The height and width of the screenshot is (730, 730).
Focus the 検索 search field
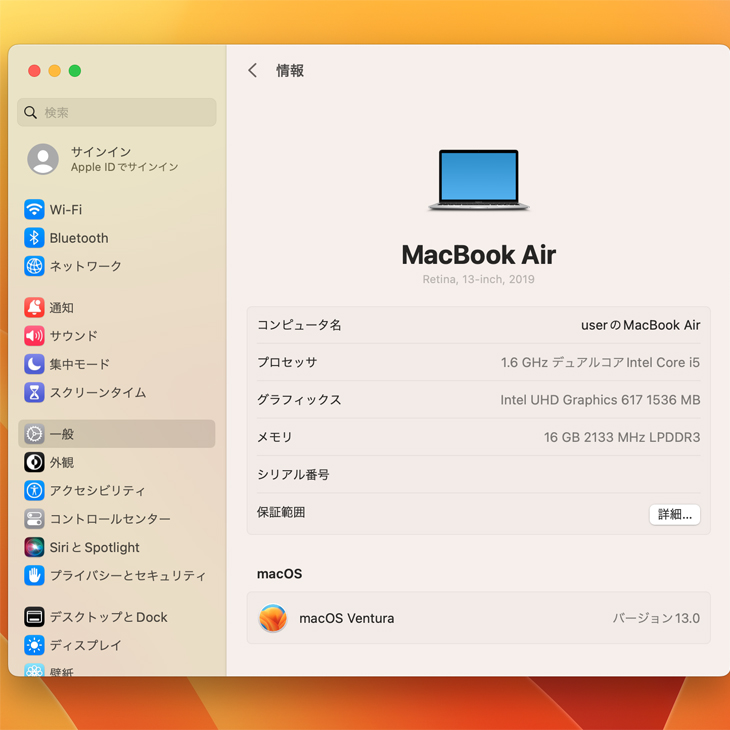click(117, 112)
